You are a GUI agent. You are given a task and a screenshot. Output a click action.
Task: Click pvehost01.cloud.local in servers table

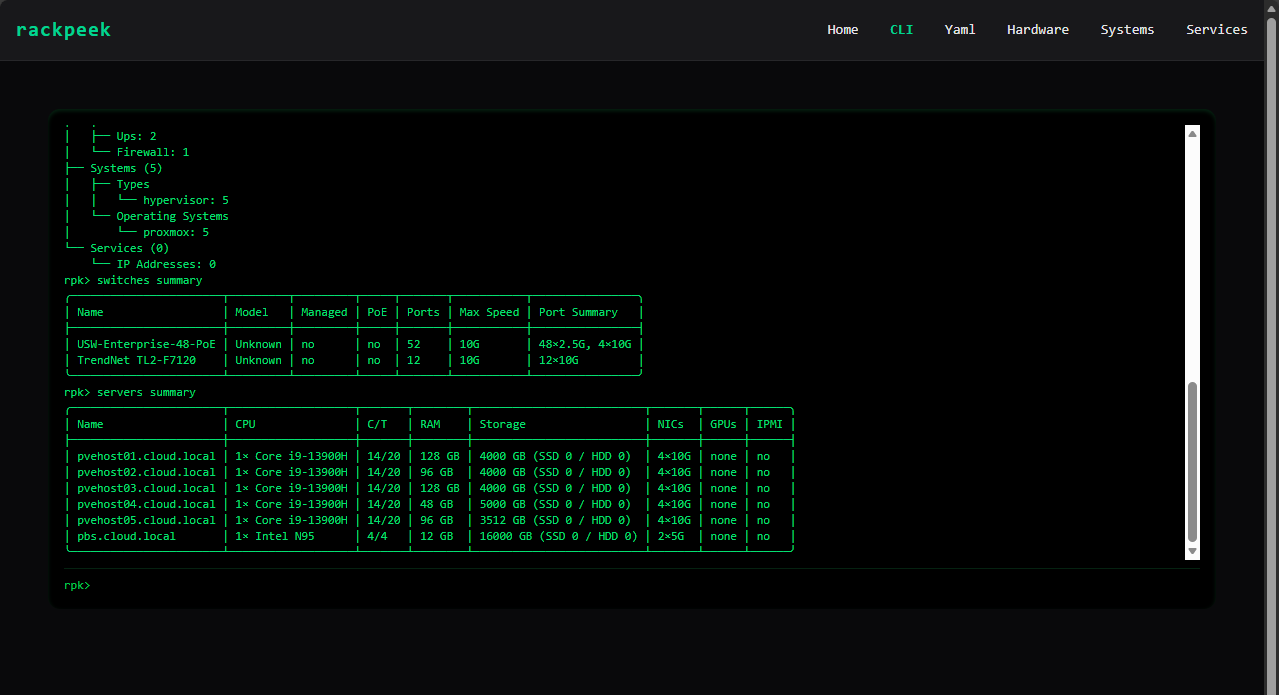pos(146,456)
